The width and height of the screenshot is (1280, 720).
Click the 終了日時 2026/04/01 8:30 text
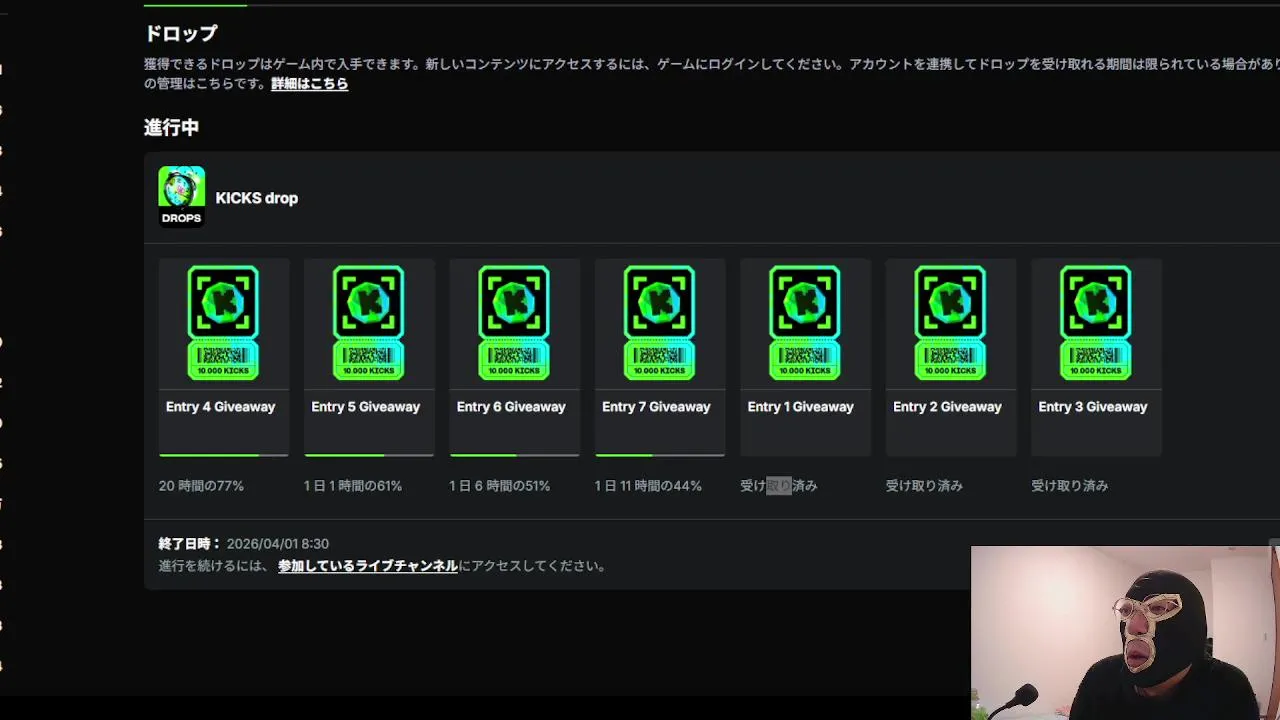244,544
